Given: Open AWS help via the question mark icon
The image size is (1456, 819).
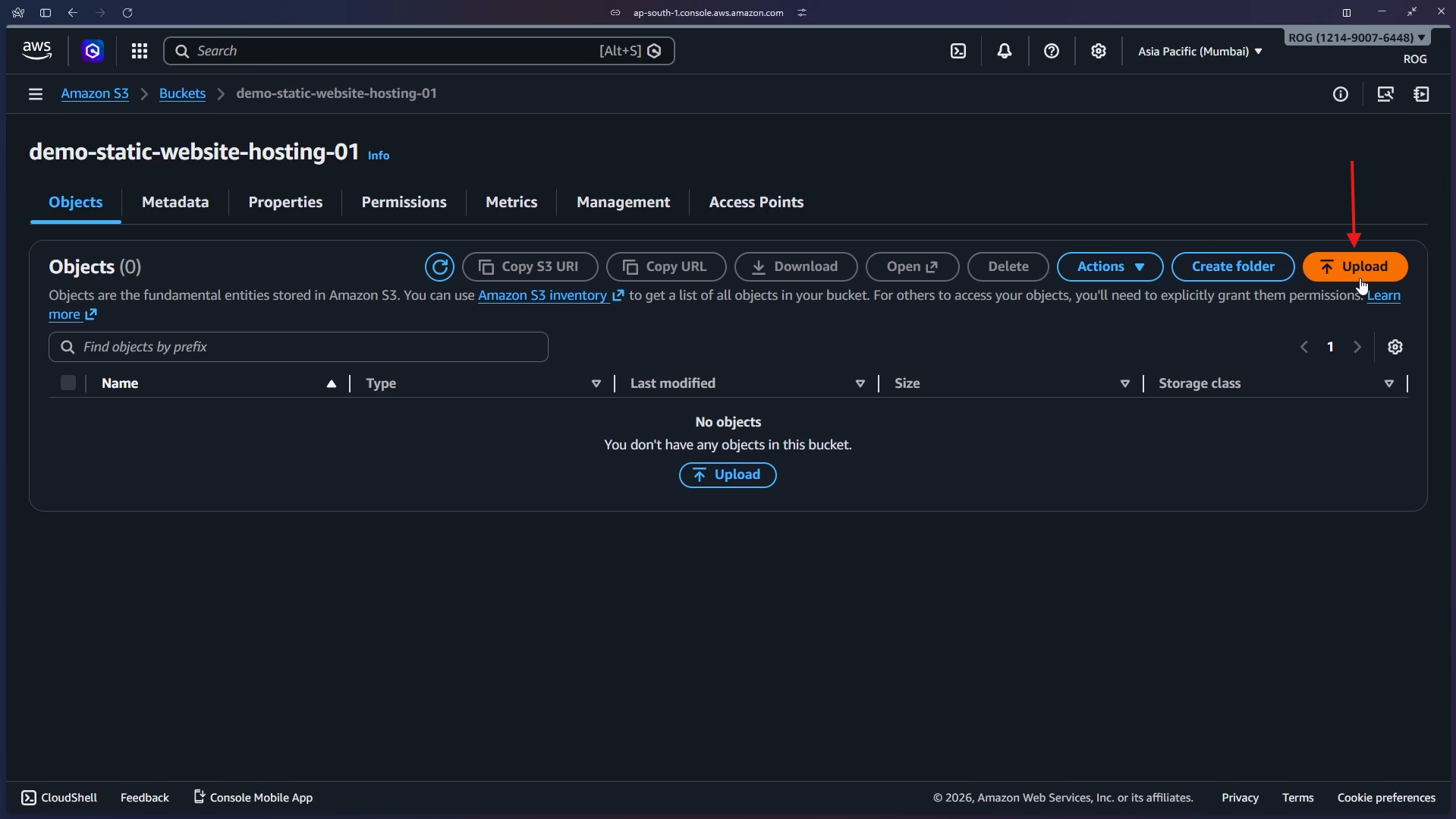Looking at the screenshot, I should coord(1052,51).
